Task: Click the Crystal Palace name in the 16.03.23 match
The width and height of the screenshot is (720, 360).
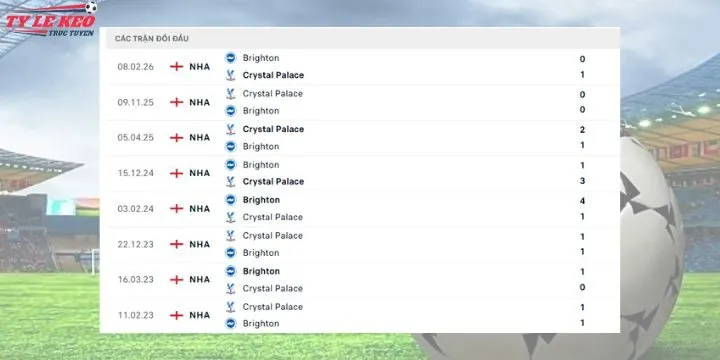Action: pos(273,288)
